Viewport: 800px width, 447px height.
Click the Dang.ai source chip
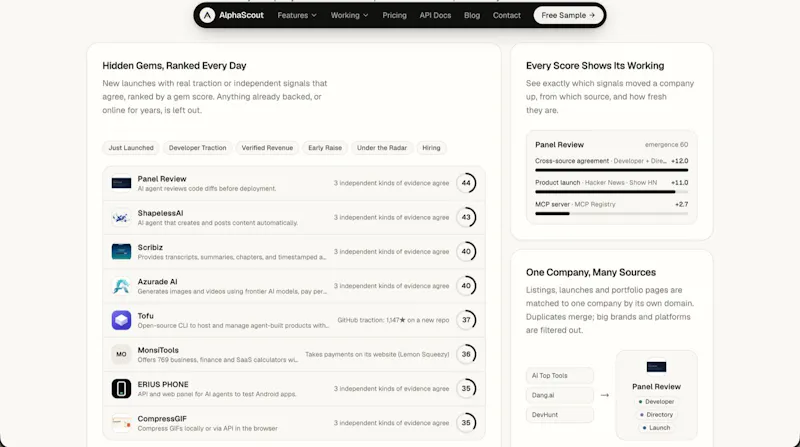pyautogui.click(x=560, y=395)
